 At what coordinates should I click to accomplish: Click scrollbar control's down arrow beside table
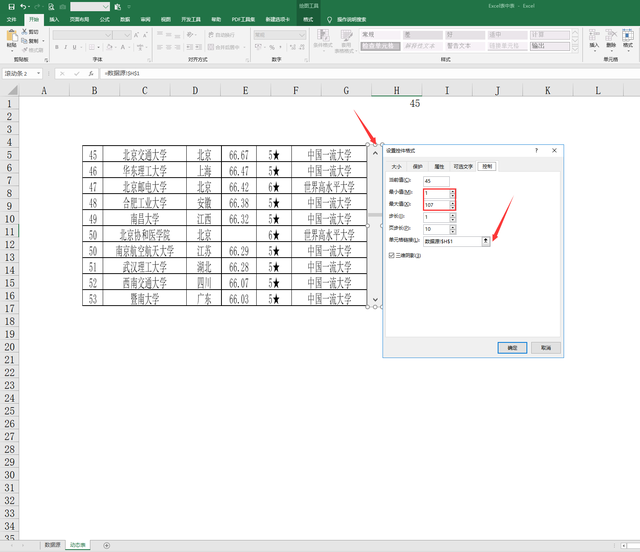coord(375,300)
